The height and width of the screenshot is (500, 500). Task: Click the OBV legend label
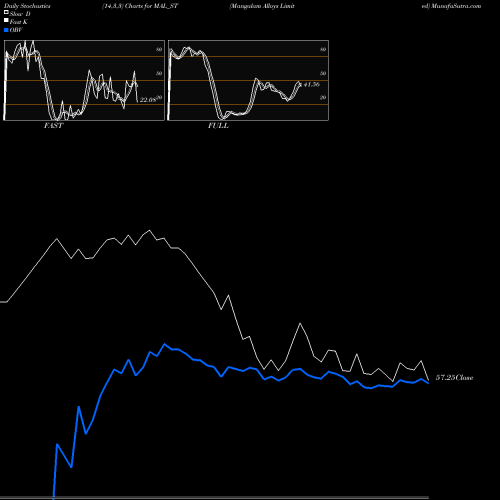coord(16,30)
